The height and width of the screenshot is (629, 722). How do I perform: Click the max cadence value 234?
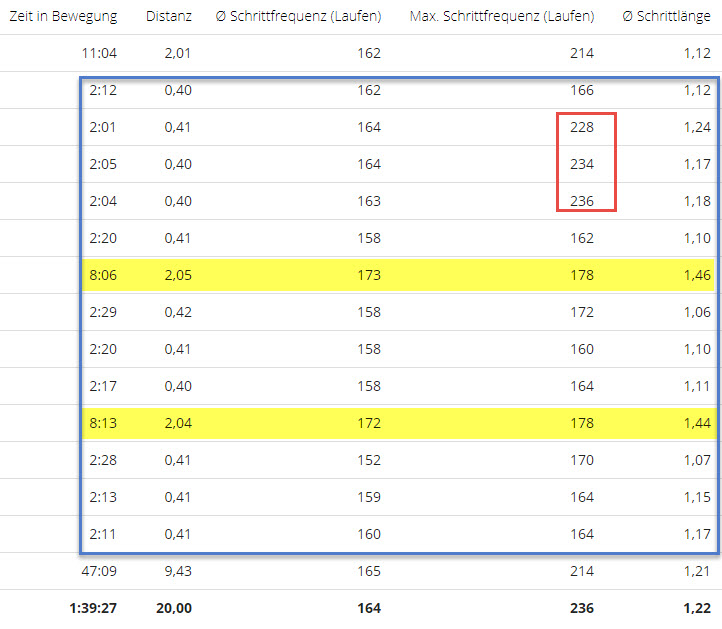point(580,164)
